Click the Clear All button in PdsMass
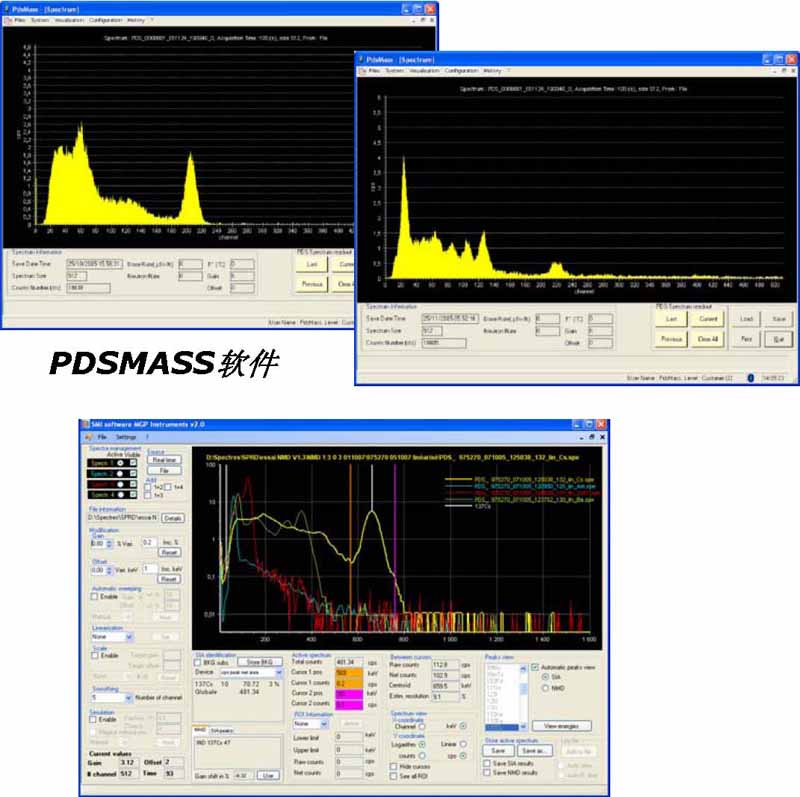Screen dimensions: 800x797 click(x=708, y=339)
